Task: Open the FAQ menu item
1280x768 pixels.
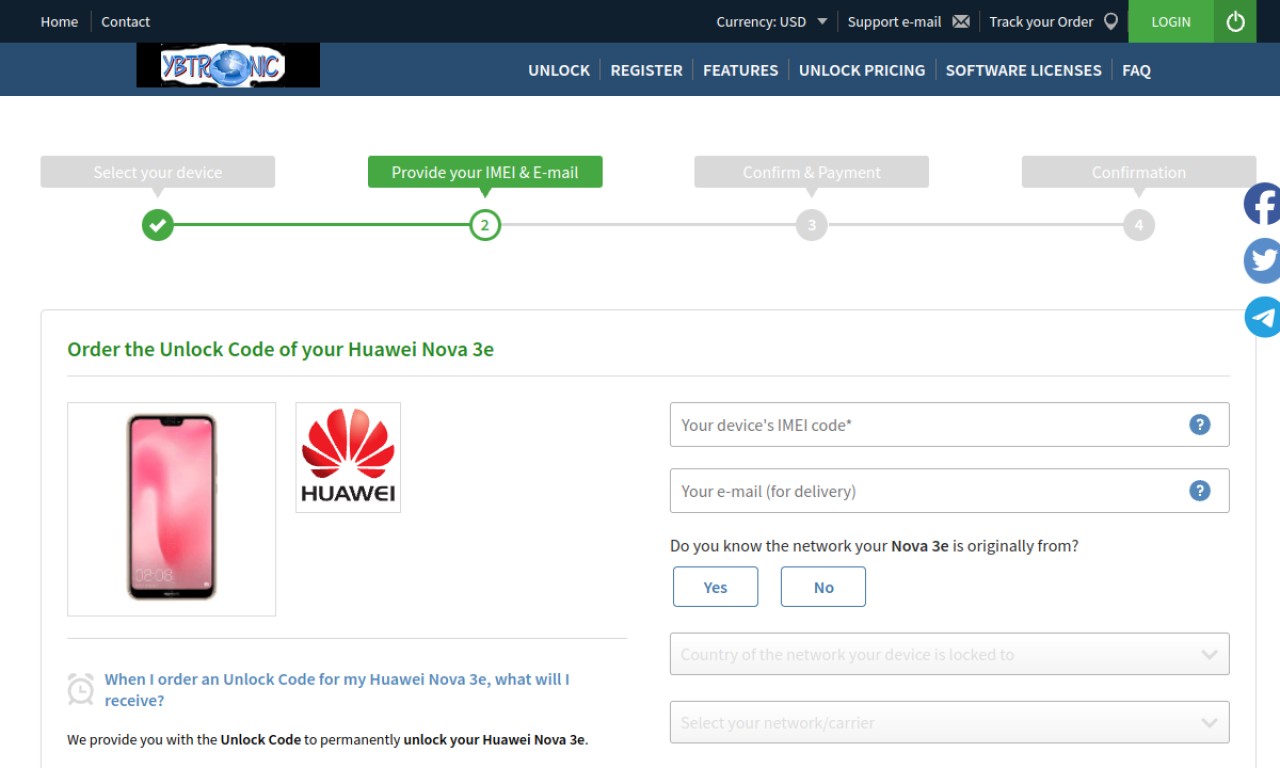Action: [1136, 70]
